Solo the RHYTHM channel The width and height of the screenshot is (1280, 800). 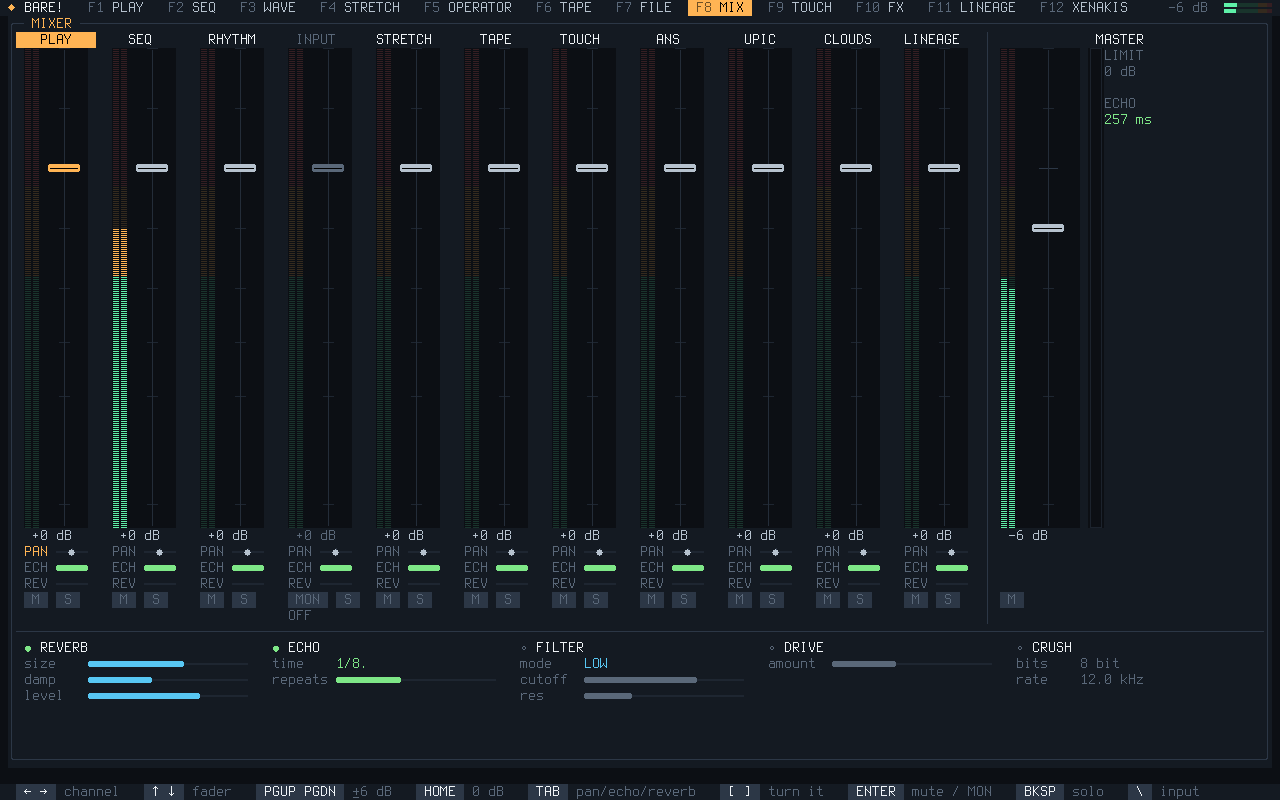click(244, 600)
